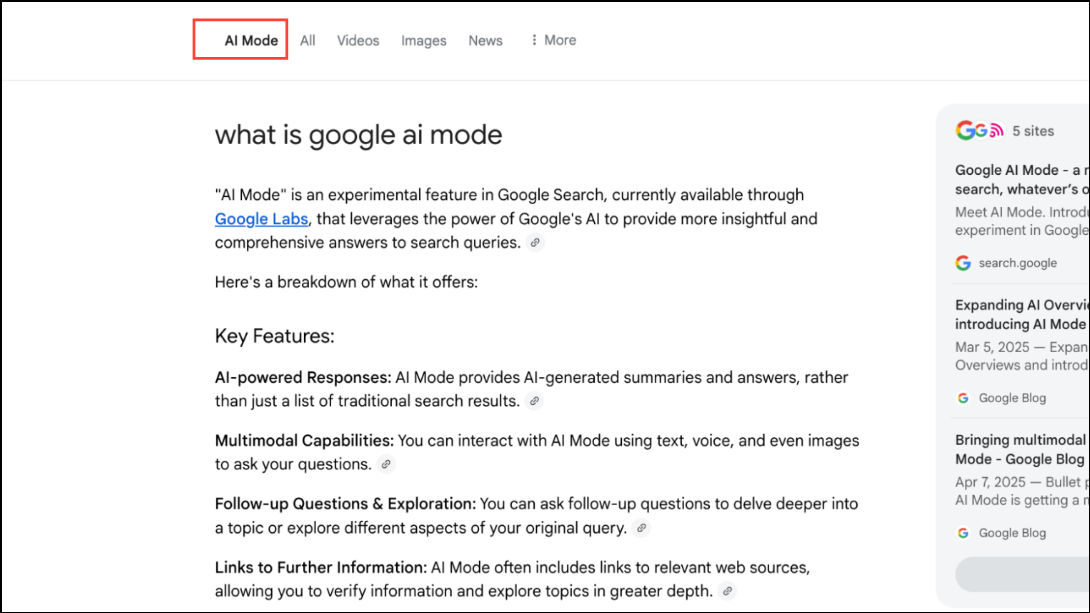Open the 'Google AI Mode' source card
This screenshot has width=1090, height=613.
tap(1022, 217)
